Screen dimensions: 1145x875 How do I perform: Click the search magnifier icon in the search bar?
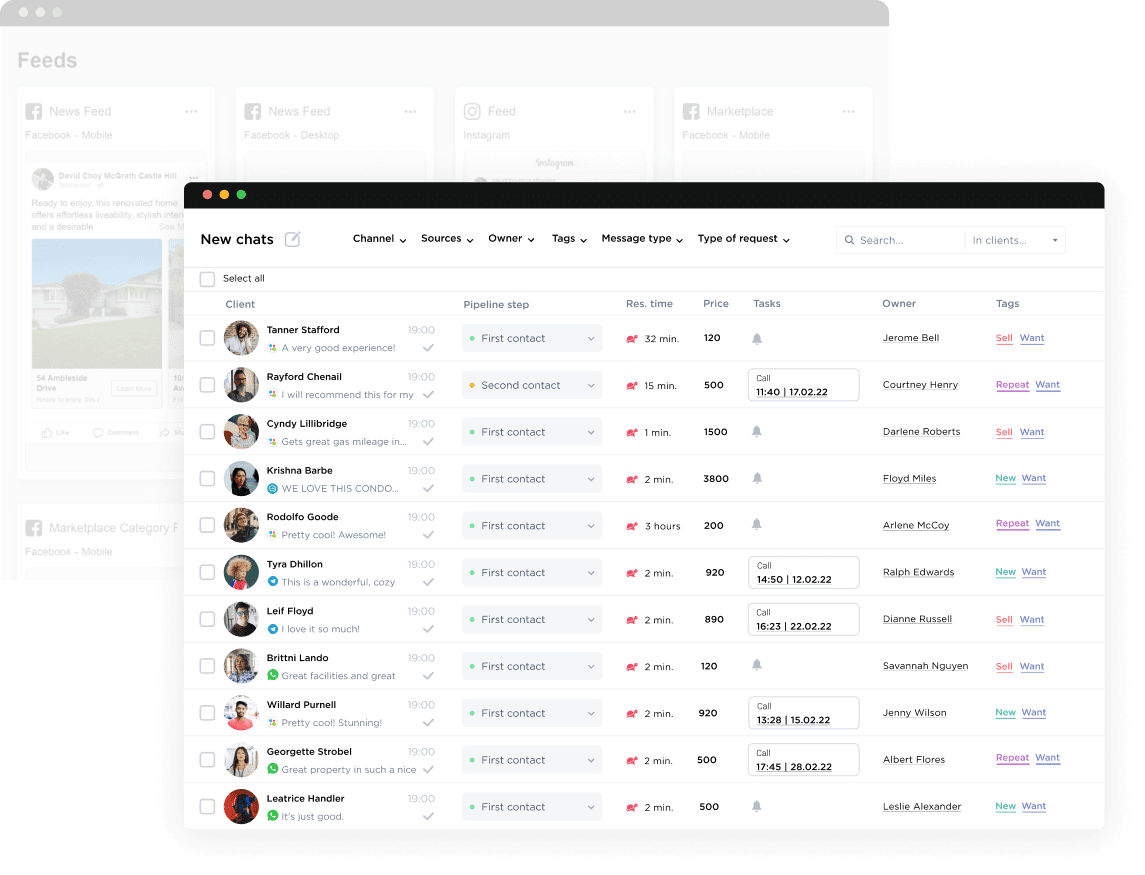coord(849,240)
